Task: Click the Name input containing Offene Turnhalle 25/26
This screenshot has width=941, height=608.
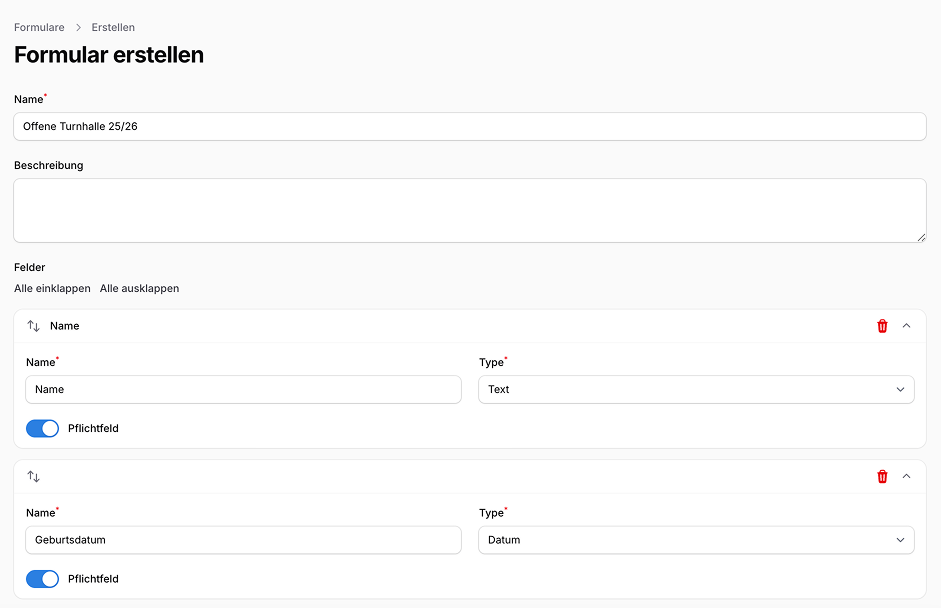Action: [470, 126]
